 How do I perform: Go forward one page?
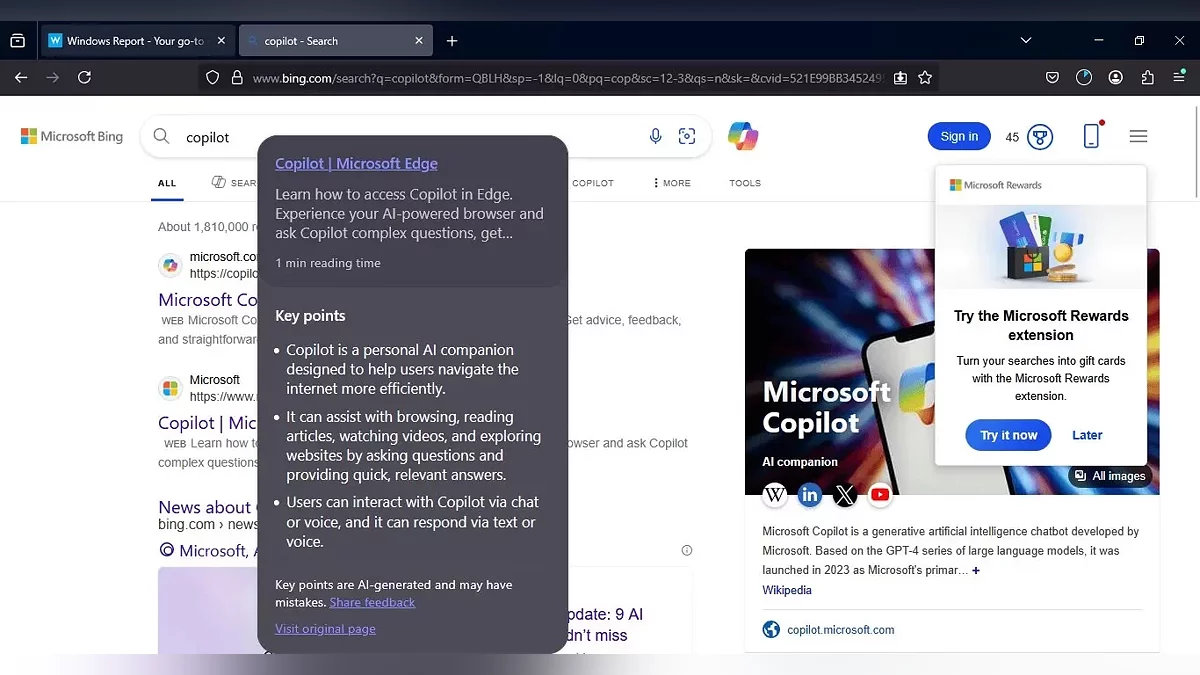(52, 77)
